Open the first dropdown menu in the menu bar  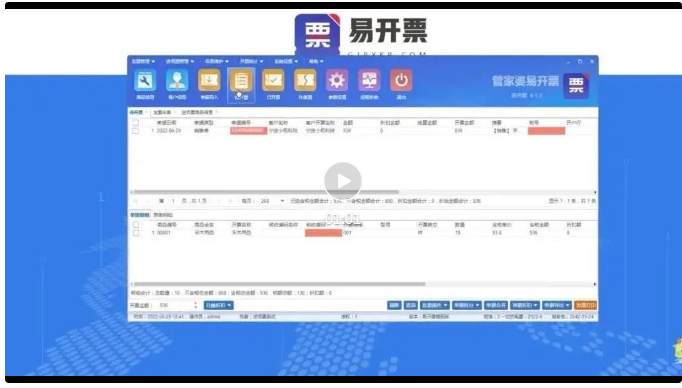(143, 61)
